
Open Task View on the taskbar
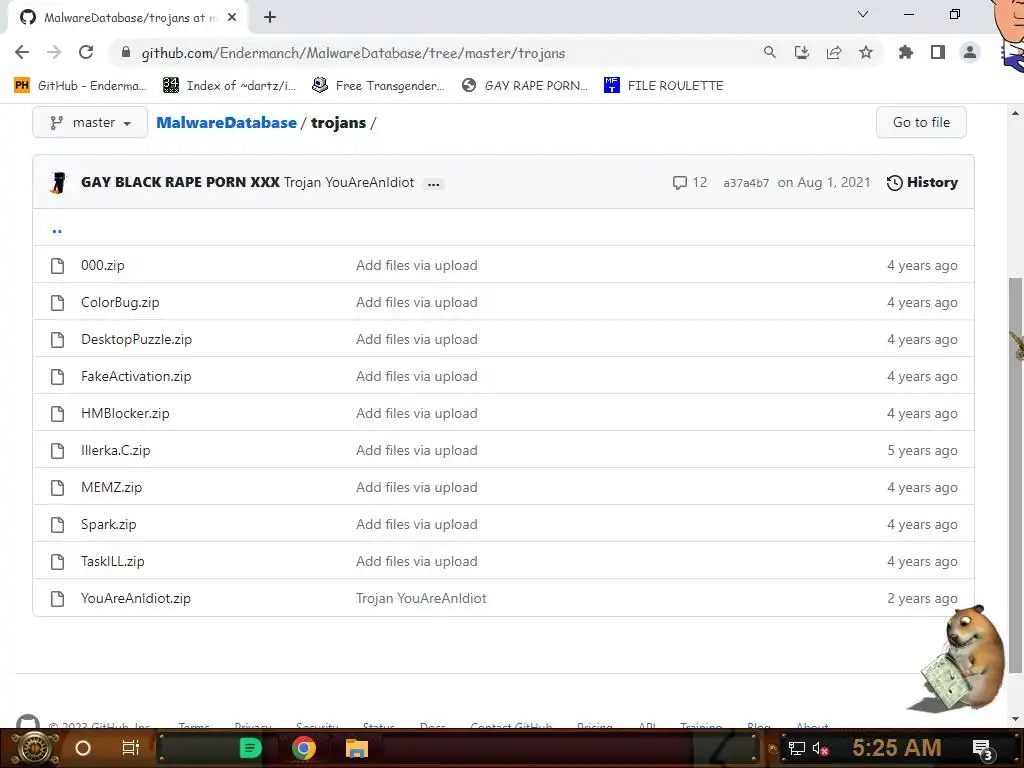point(131,748)
